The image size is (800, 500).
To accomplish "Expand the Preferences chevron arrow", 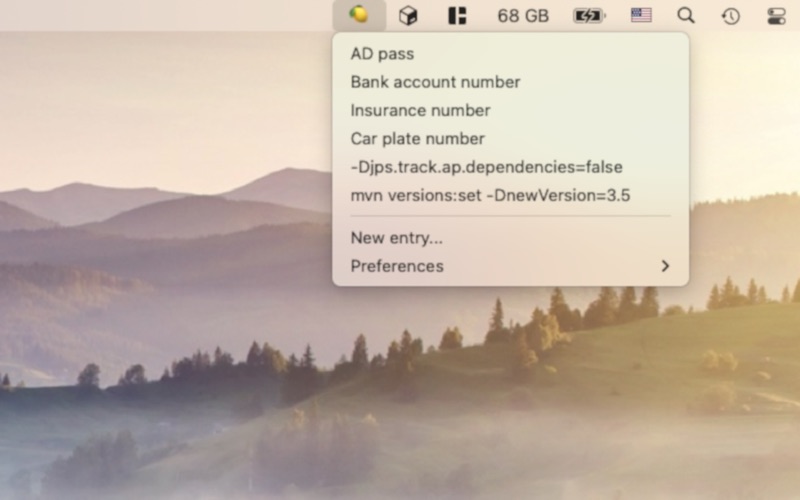I will click(665, 266).
